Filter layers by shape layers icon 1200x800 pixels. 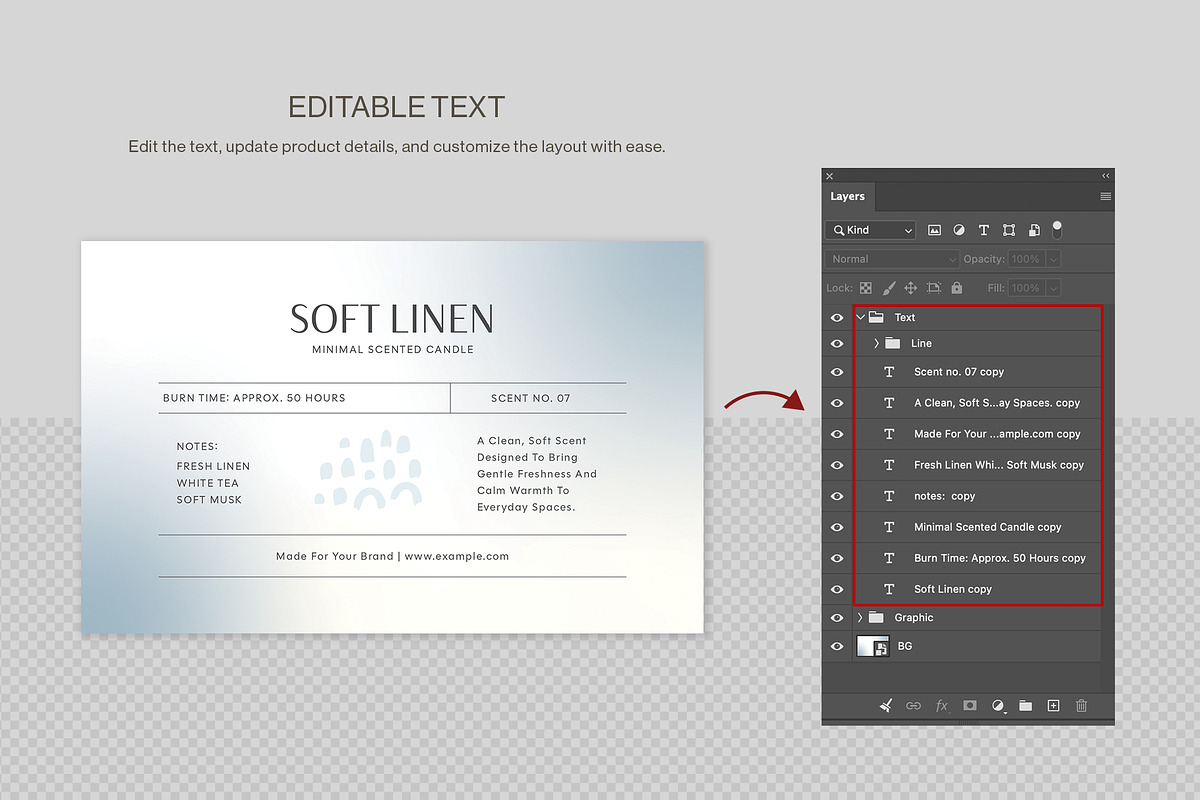coord(1009,230)
